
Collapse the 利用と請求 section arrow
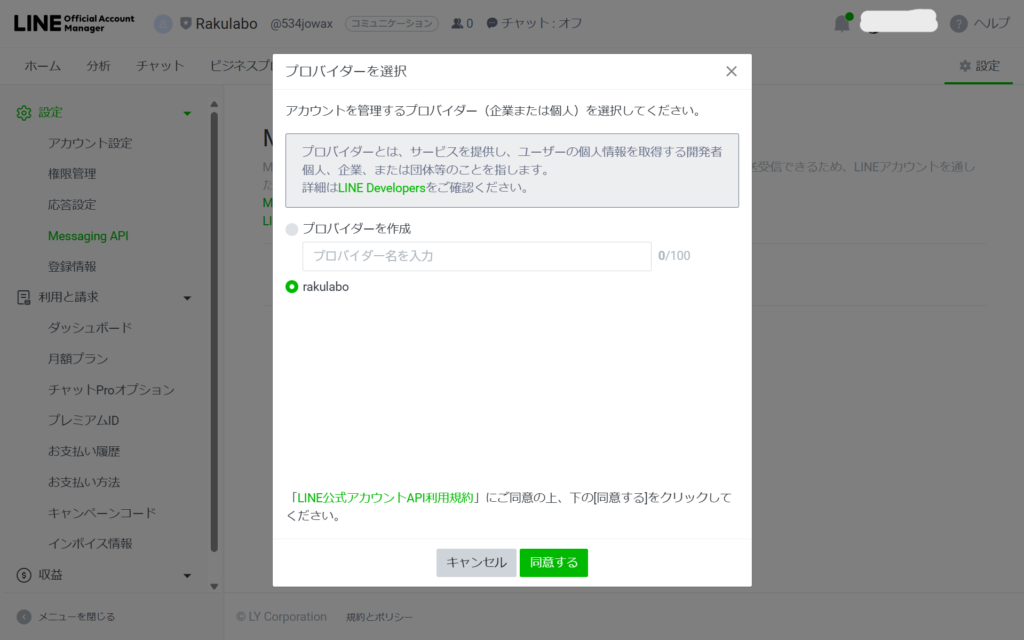[187, 298]
